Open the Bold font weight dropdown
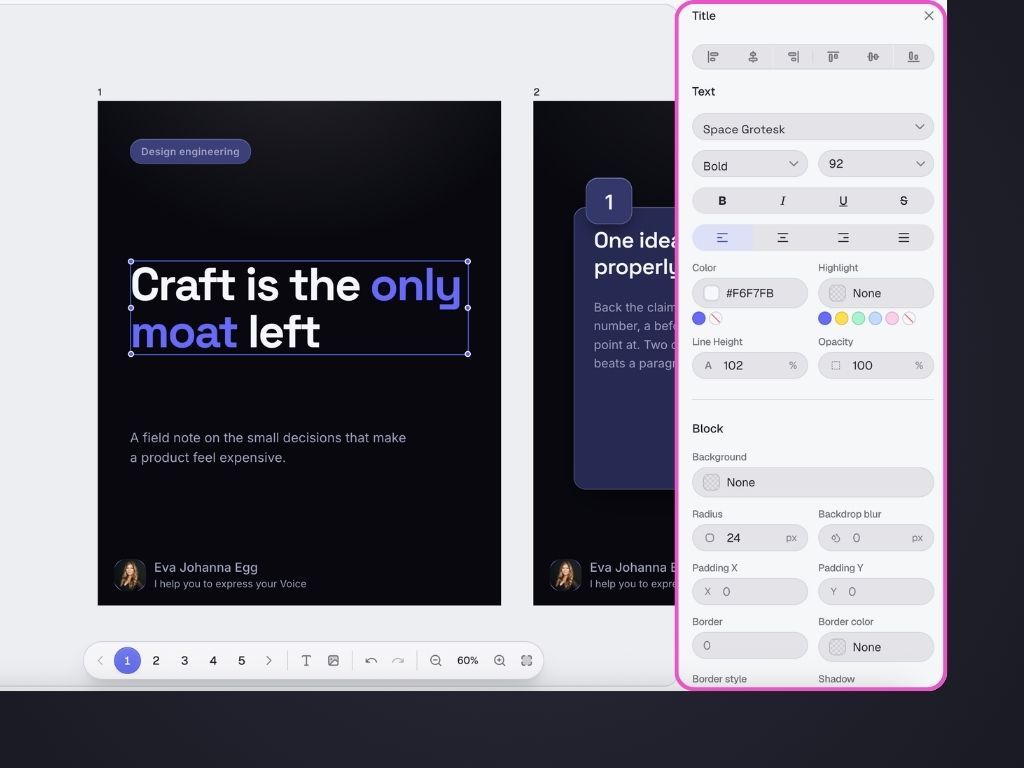1024x768 pixels. (750, 164)
